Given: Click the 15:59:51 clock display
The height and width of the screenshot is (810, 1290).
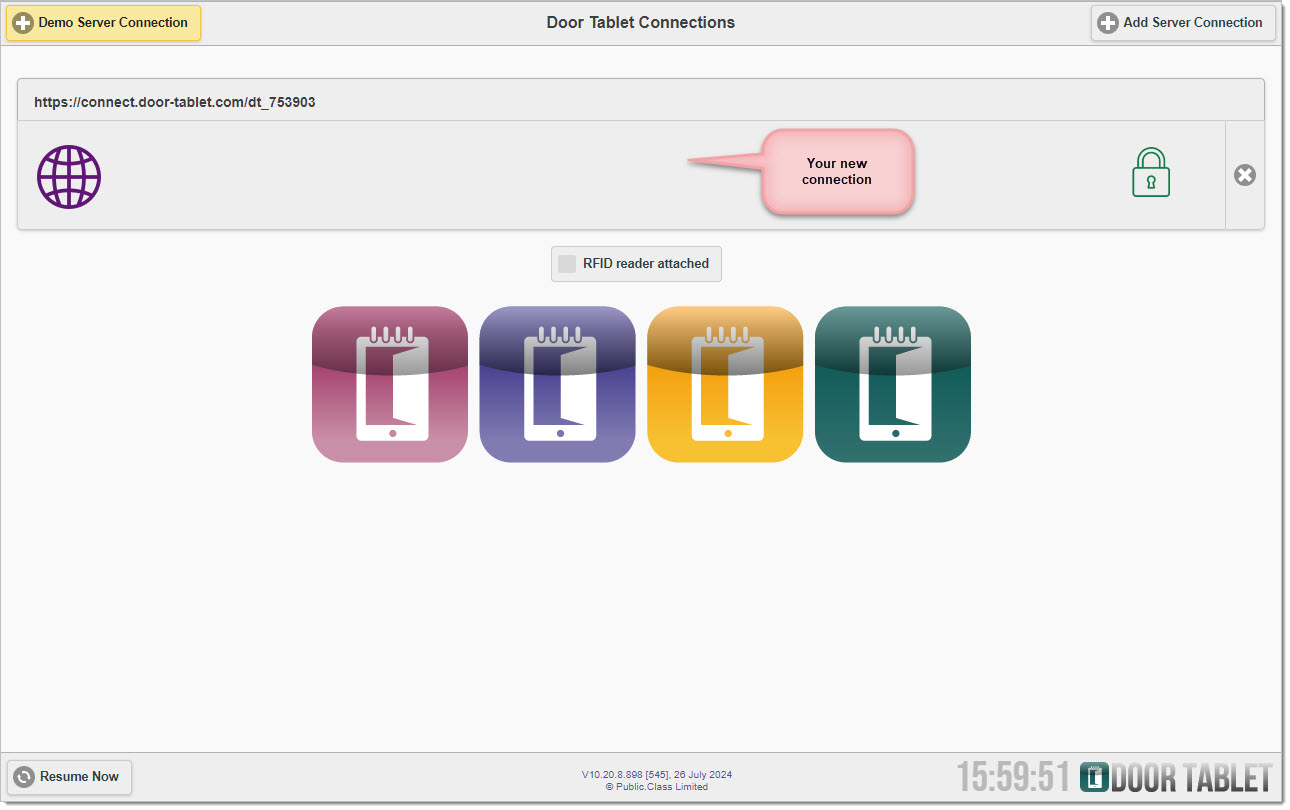Looking at the screenshot, I should click(x=1013, y=777).
